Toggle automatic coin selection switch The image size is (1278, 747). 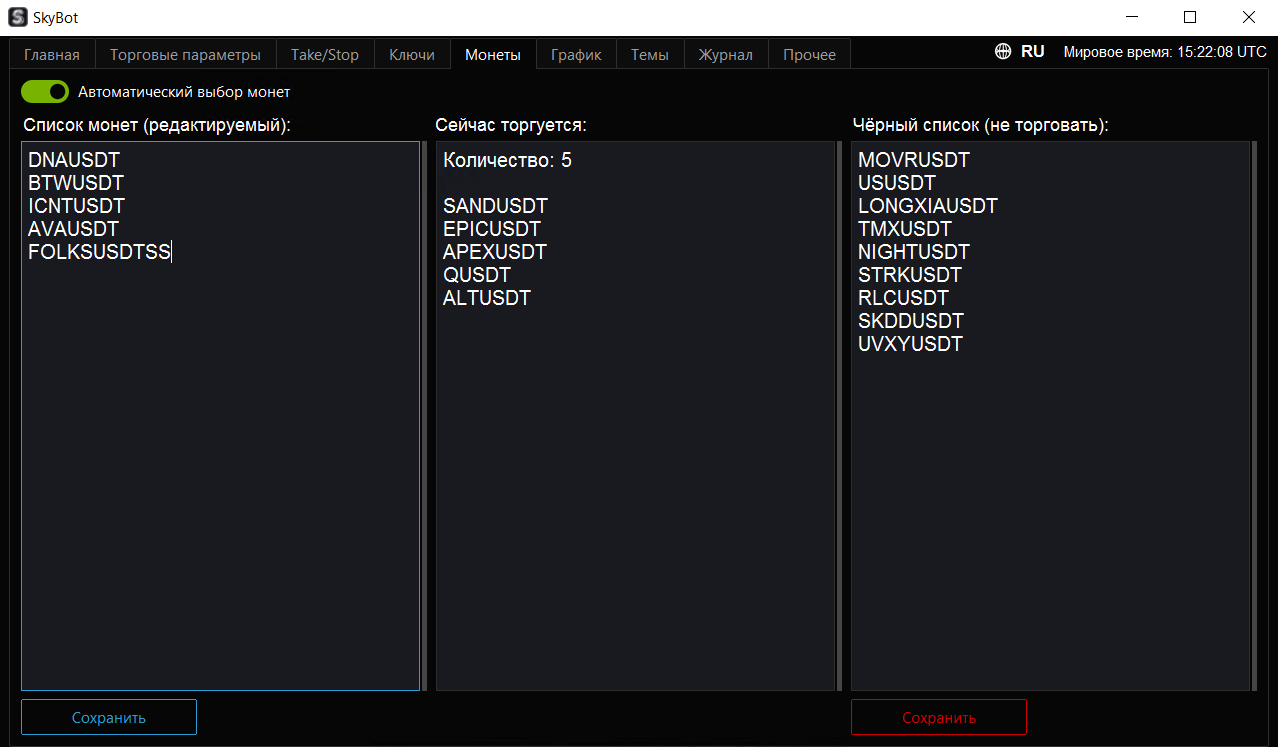[x=45, y=92]
